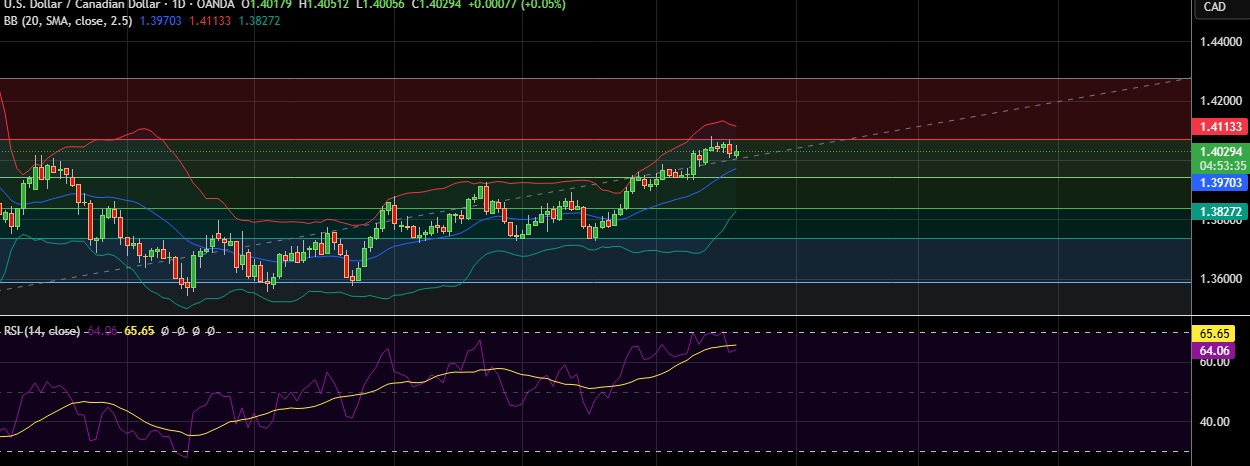
Task: Click the red 1.41133 BB upper value in legend
Action: [210, 20]
